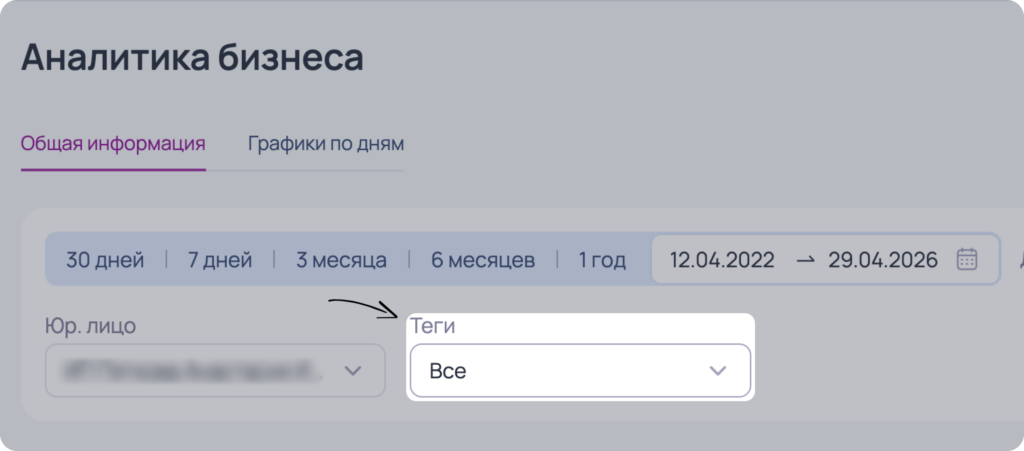The height and width of the screenshot is (451, 1024).
Task: Click the arrow between the two dates
Action: tap(806, 260)
